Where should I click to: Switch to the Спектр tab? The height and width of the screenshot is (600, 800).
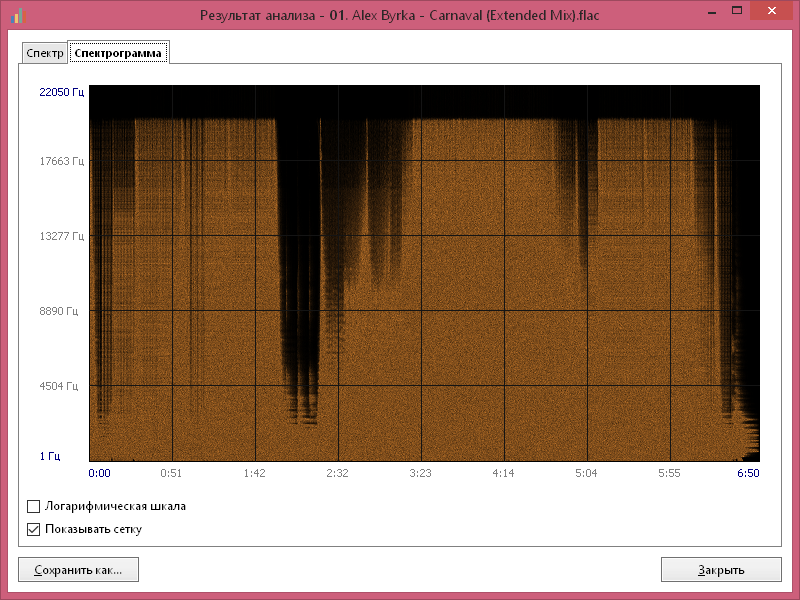click(x=45, y=53)
